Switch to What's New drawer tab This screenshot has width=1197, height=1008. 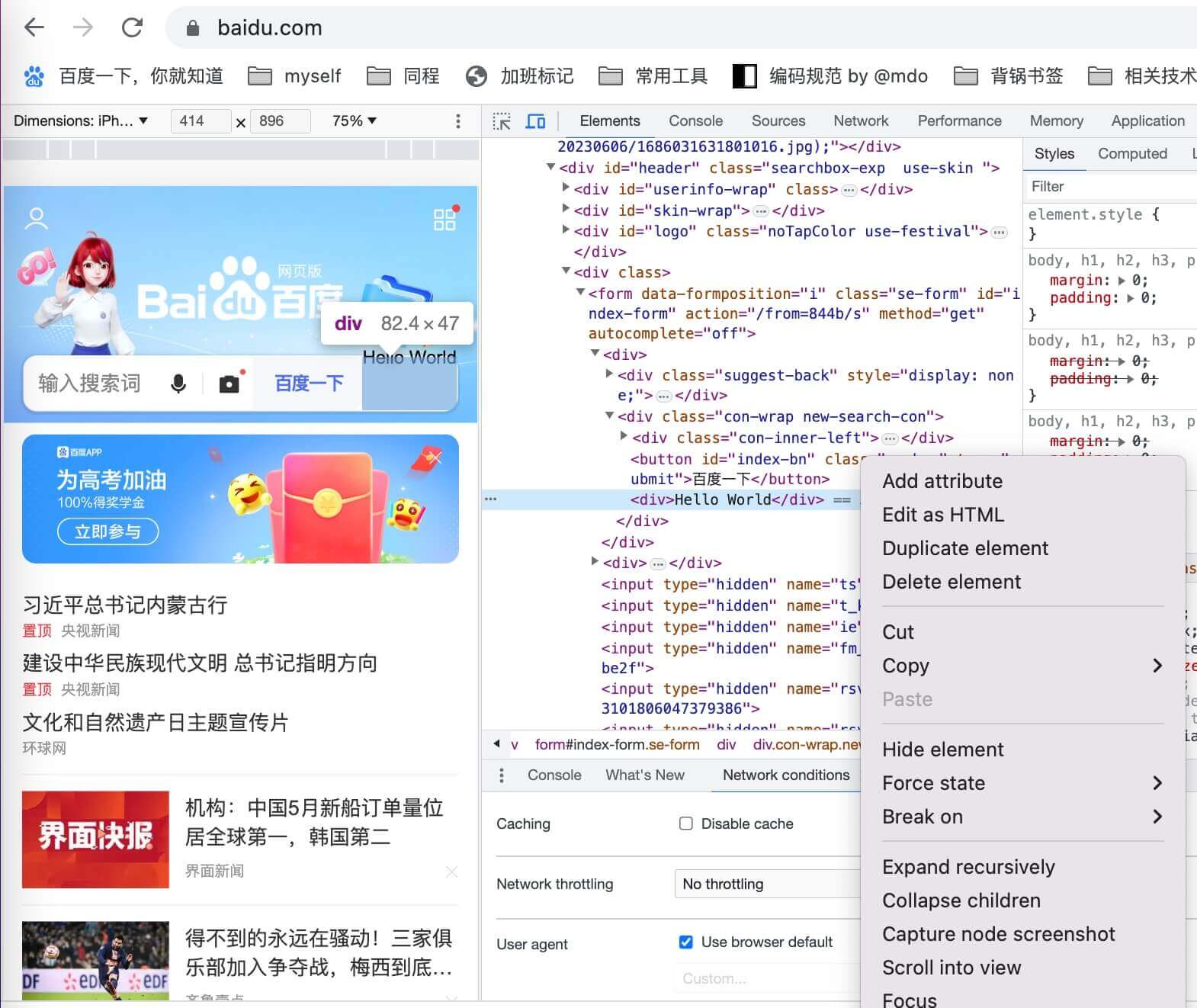click(x=645, y=775)
